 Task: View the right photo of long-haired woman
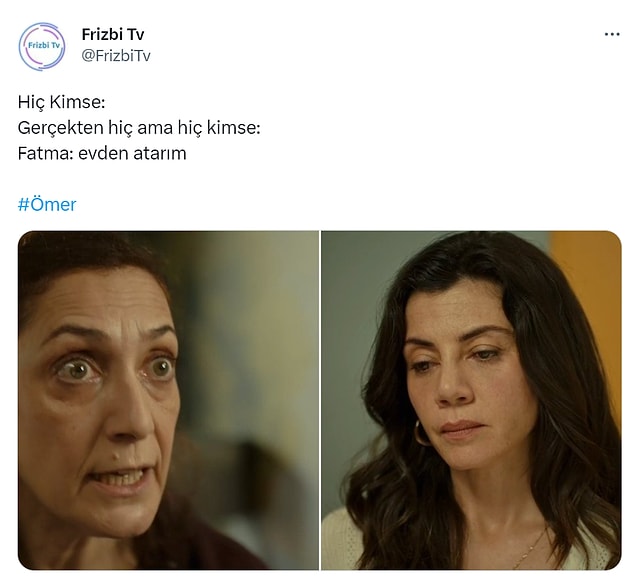[471, 400]
